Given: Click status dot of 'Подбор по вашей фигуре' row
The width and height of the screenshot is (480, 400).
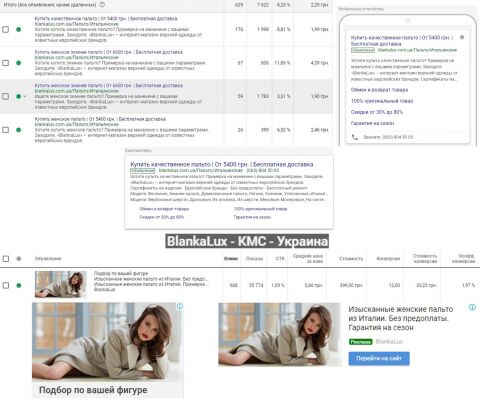Looking at the screenshot, I should [x=19, y=285].
